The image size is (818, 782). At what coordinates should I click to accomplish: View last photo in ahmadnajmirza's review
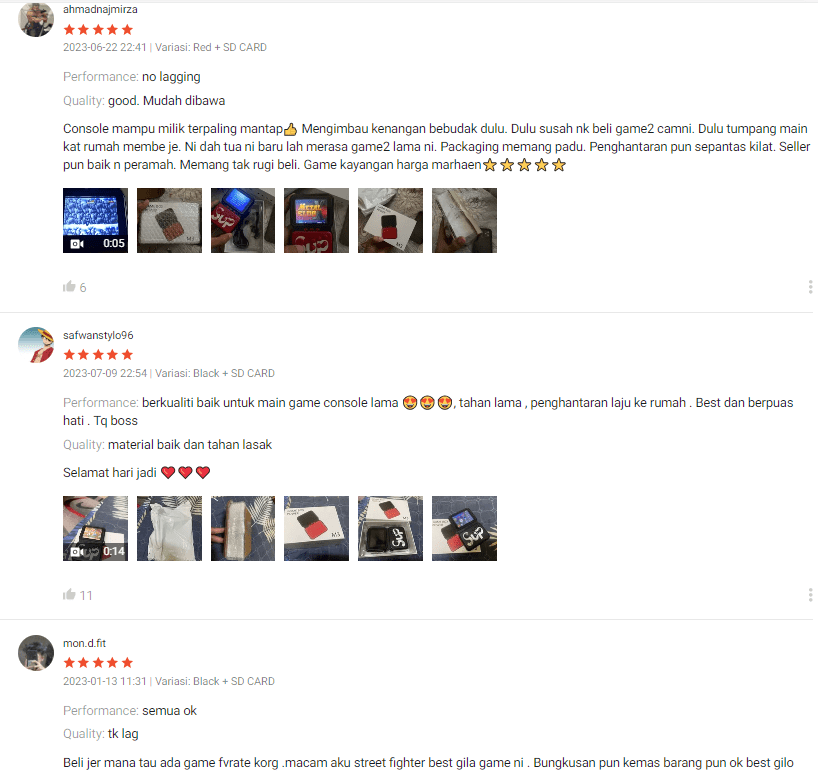tap(464, 221)
